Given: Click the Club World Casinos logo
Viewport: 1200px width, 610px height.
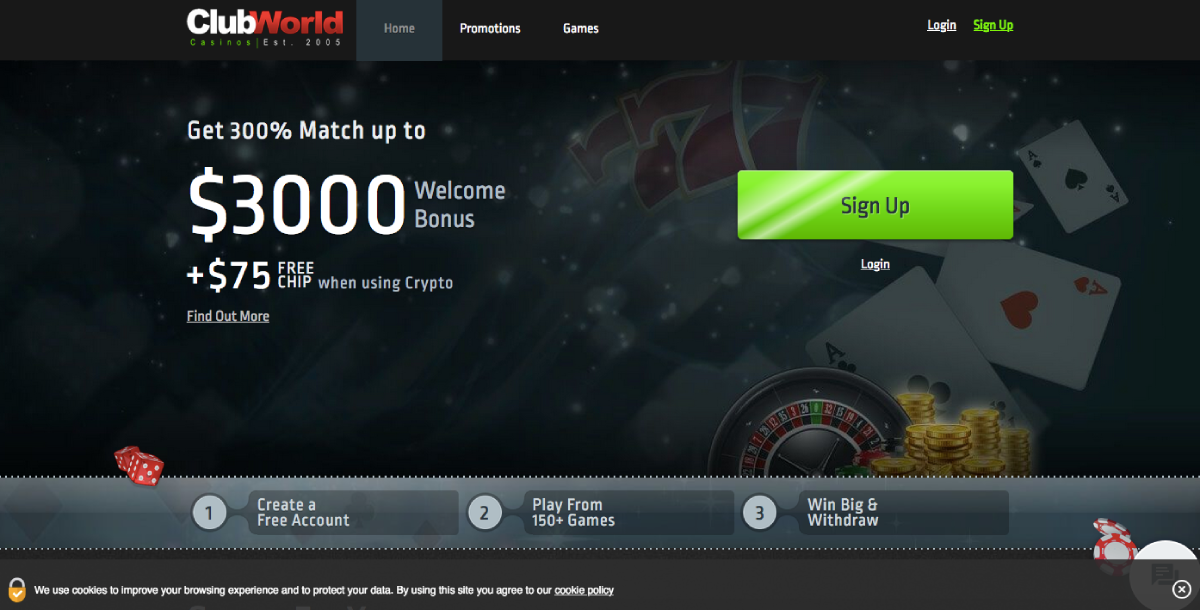Looking at the screenshot, I should (x=265, y=28).
